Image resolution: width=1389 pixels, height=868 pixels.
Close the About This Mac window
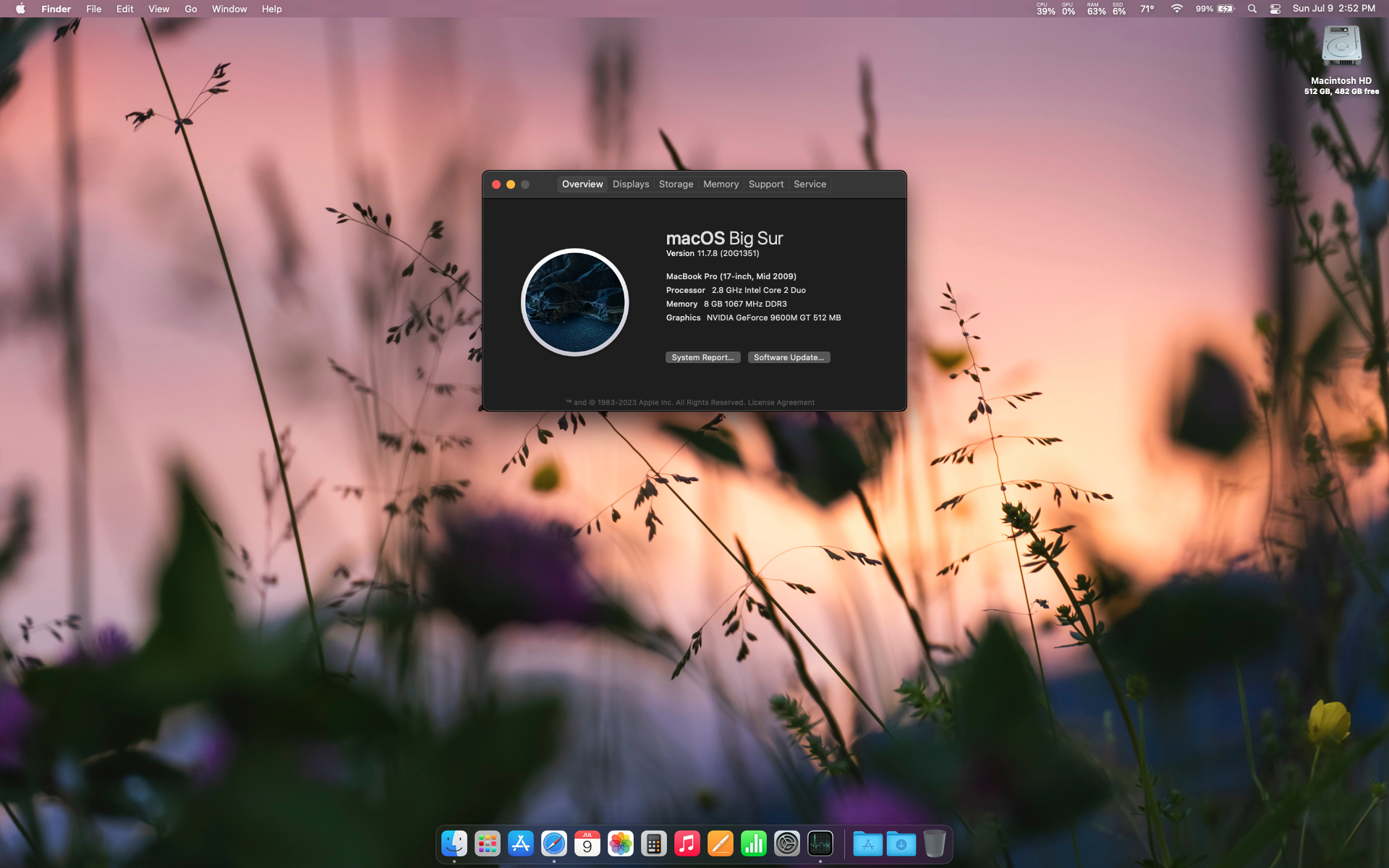[496, 184]
